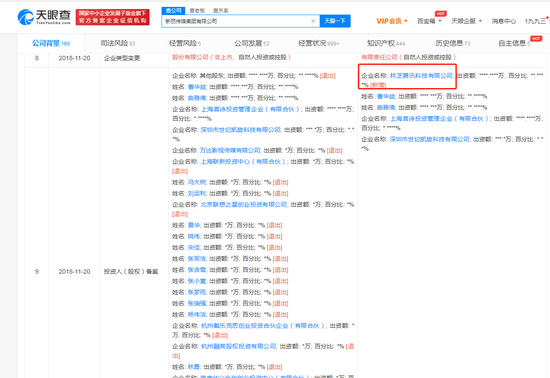The image size is (550, 378).
Task: Open 宋佳 person link
Action: [x=194, y=248]
